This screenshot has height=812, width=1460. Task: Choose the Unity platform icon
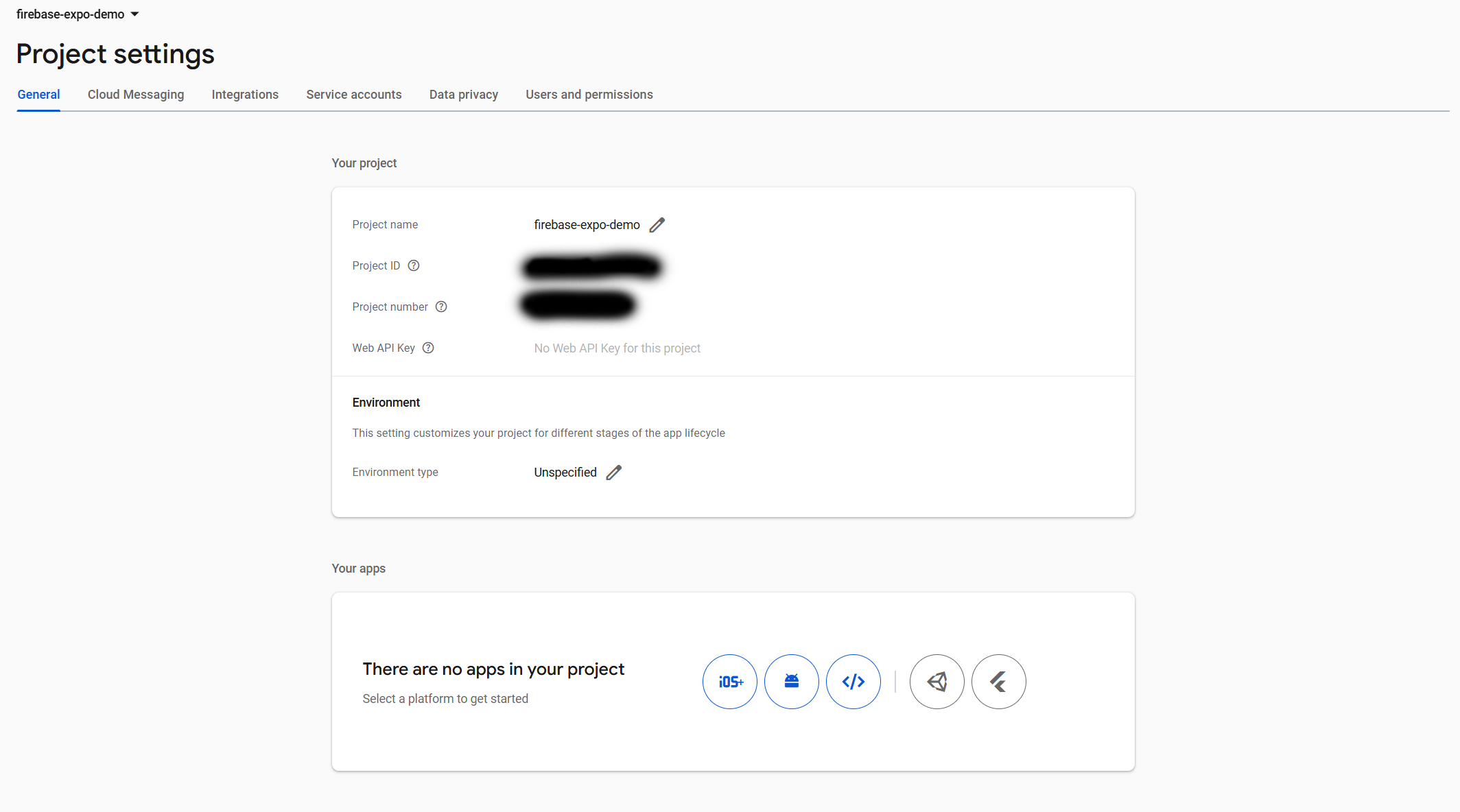tap(937, 681)
